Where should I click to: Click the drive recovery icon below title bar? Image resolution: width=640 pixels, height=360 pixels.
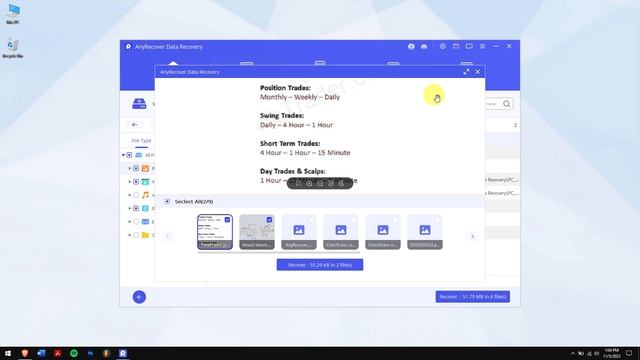[139, 104]
